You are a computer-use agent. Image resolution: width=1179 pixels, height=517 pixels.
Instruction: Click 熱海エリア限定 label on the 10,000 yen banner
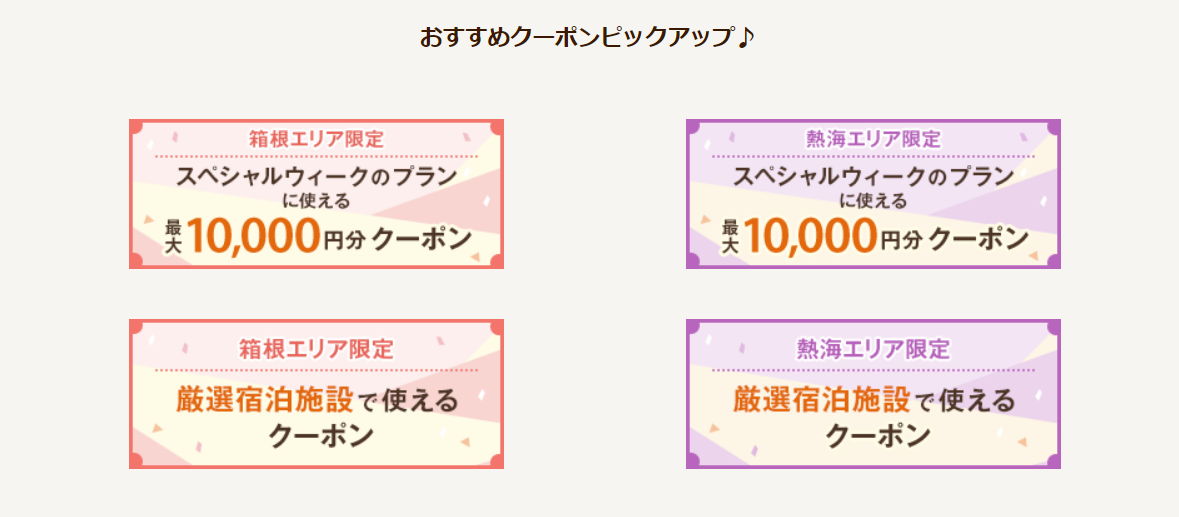point(873,140)
